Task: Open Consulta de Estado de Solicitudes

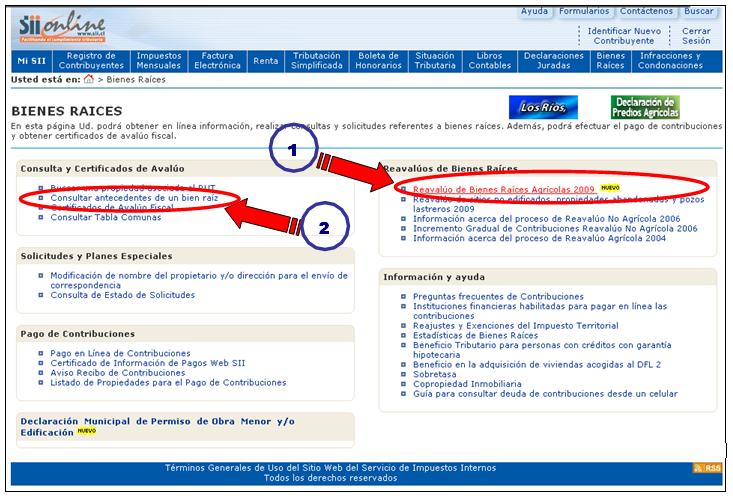Action: pyautogui.click(x=122, y=295)
